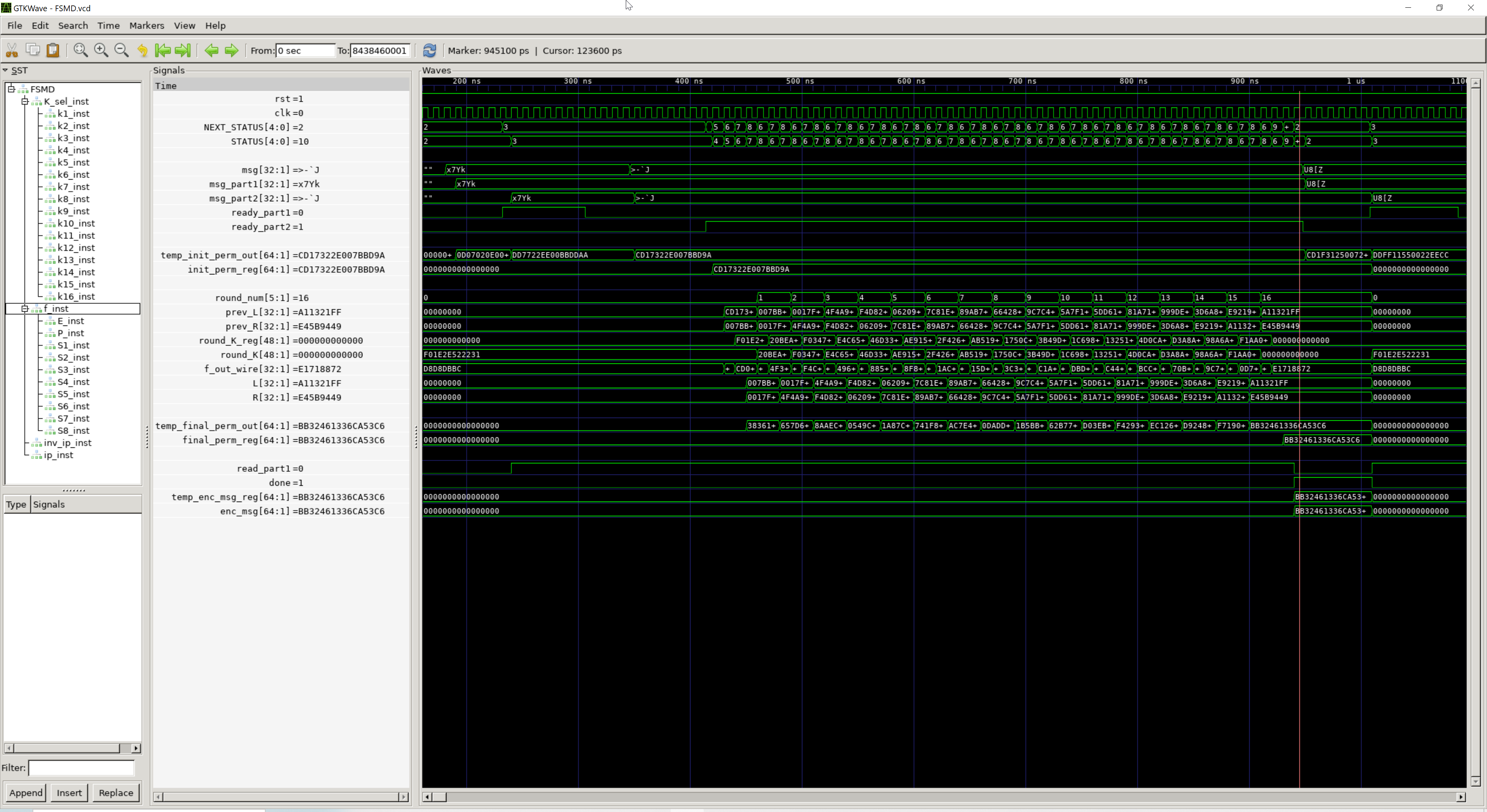This screenshot has height=812, width=1487.
Task: Select inv_ip_inst in the SST tree
Action: click(x=67, y=443)
